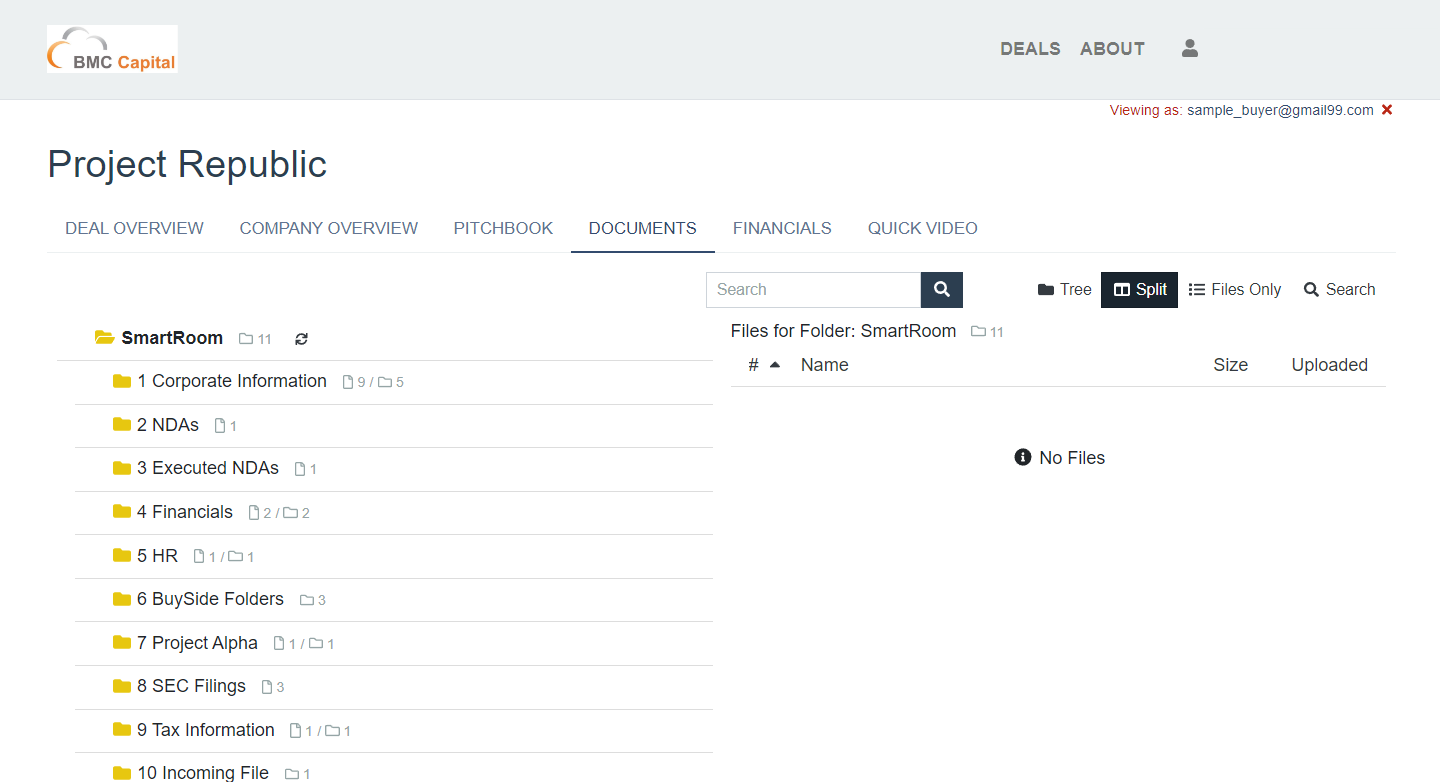Click folder icon beside 6 BuySide Folders

point(122,599)
